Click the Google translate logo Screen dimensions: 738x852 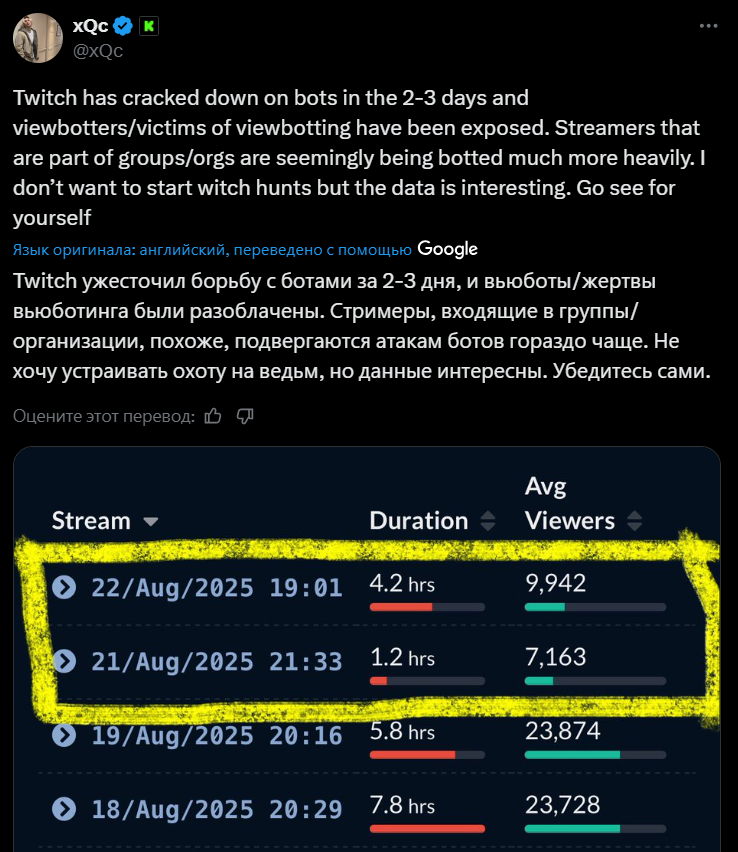447,249
